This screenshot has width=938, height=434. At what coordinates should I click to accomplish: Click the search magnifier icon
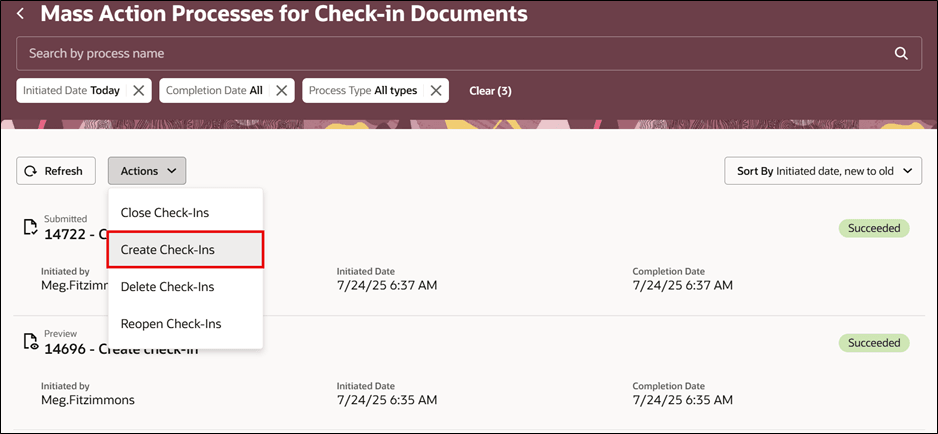click(x=901, y=53)
